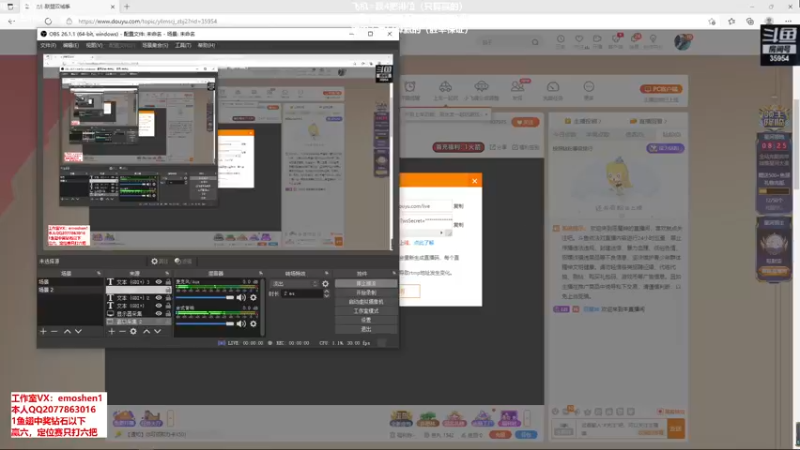This screenshot has height=450, width=800.
Task: Open Douyu viewing history clock icon
Action: pos(560,39)
